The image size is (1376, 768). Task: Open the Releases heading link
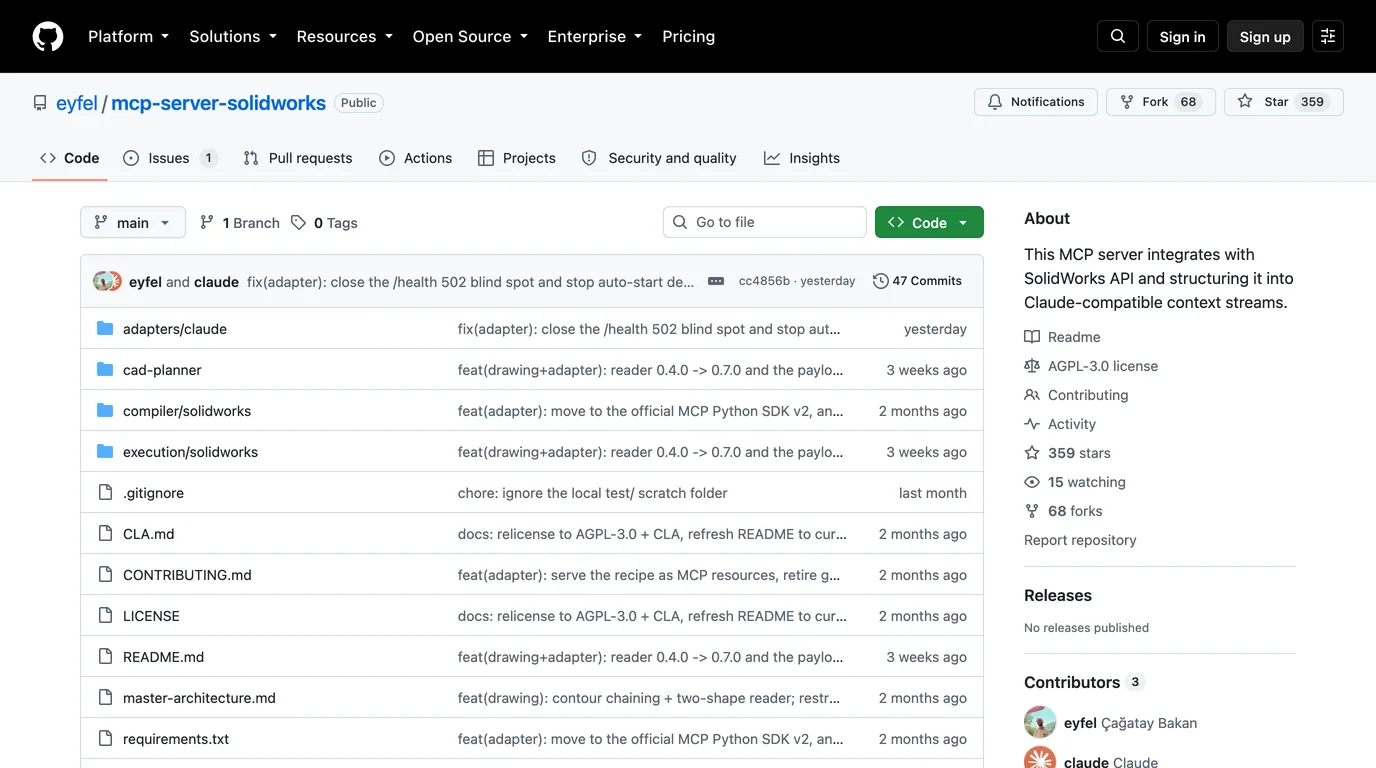coord(1058,595)
